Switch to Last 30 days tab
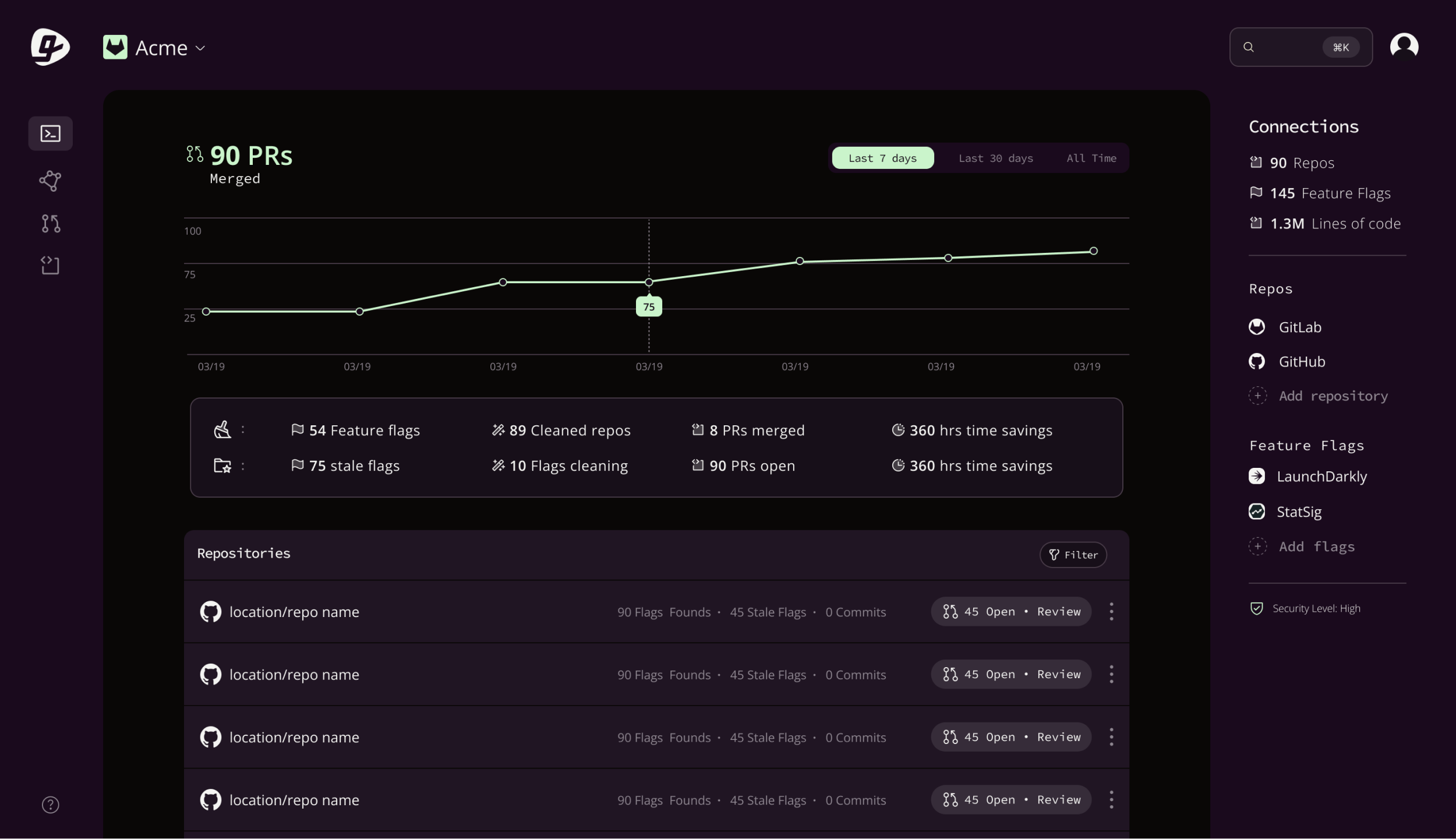Viewport: 1456px width, 839px height. click(995, 158)
